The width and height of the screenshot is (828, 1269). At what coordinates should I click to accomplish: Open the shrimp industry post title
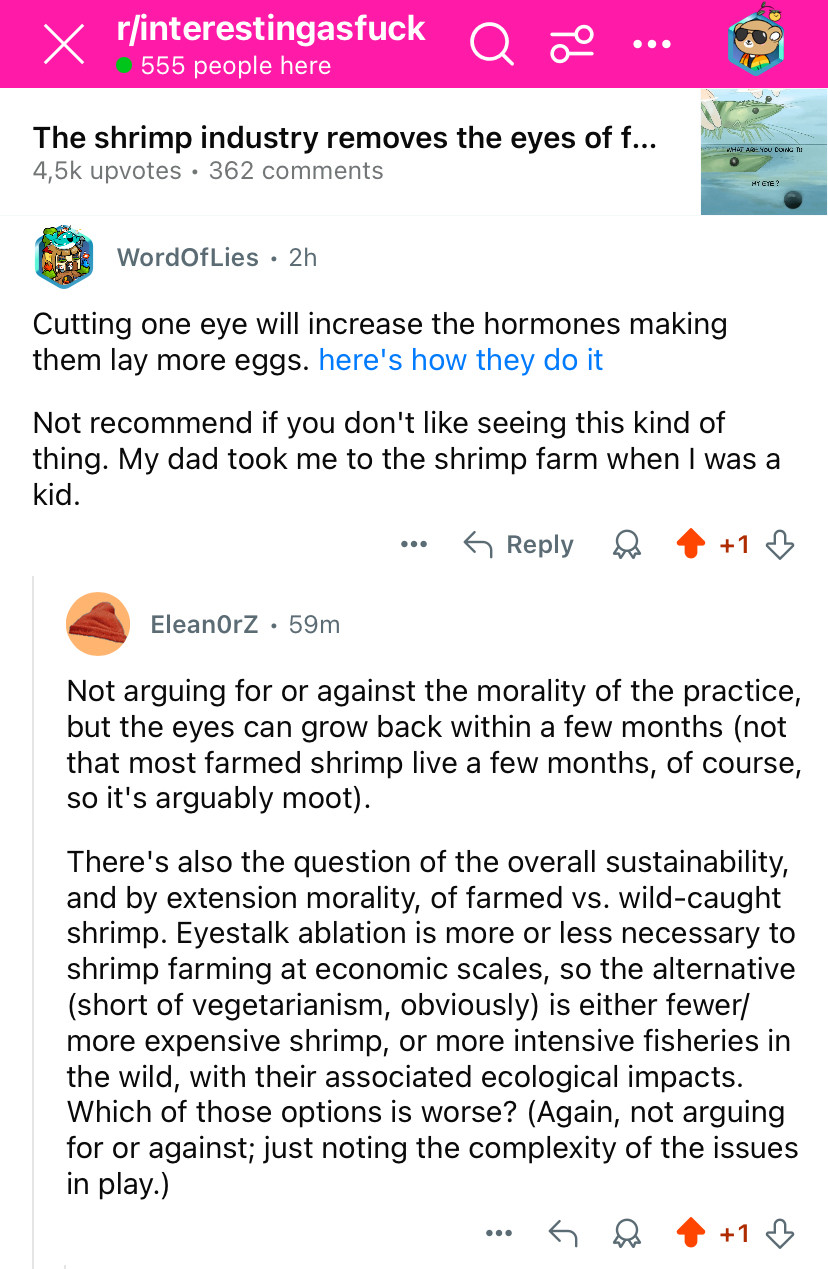coord(345,138)
